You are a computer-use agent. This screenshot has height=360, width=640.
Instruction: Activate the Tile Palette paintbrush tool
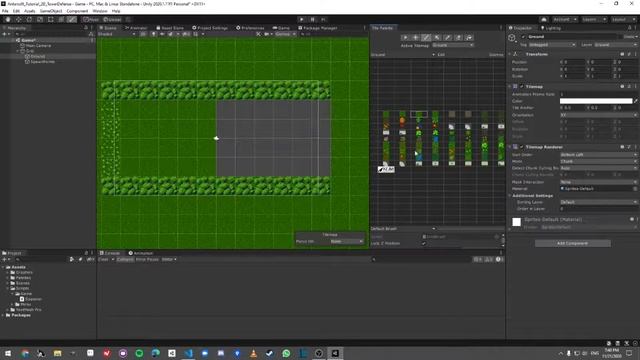pos(426,37)
